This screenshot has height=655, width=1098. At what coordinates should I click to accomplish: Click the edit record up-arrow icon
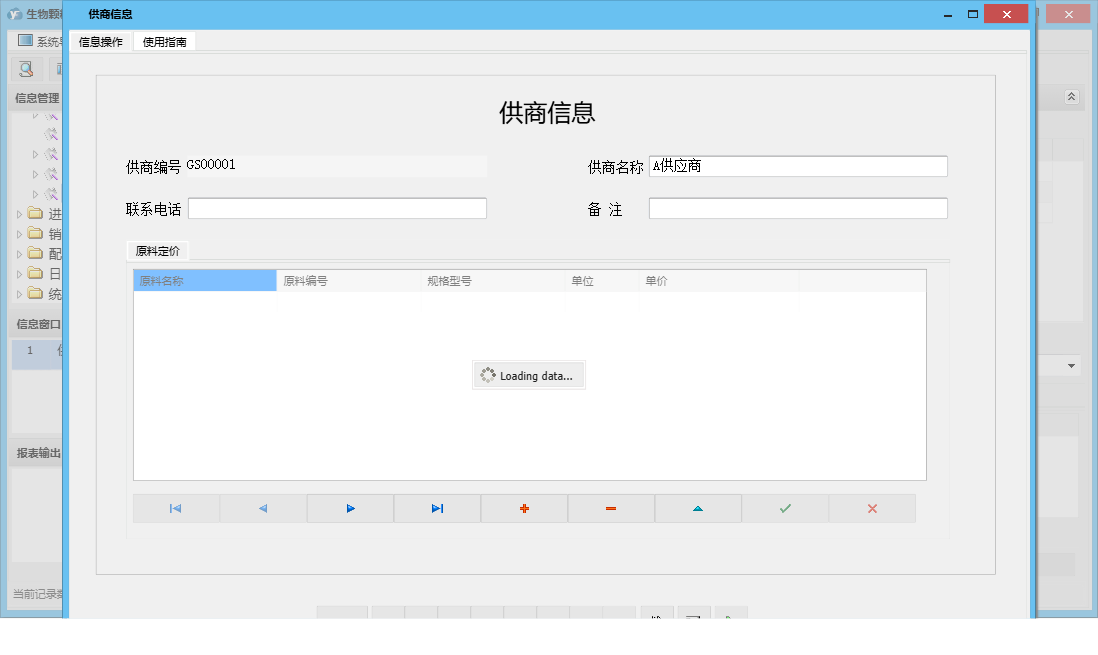click(x=697, y=508)
